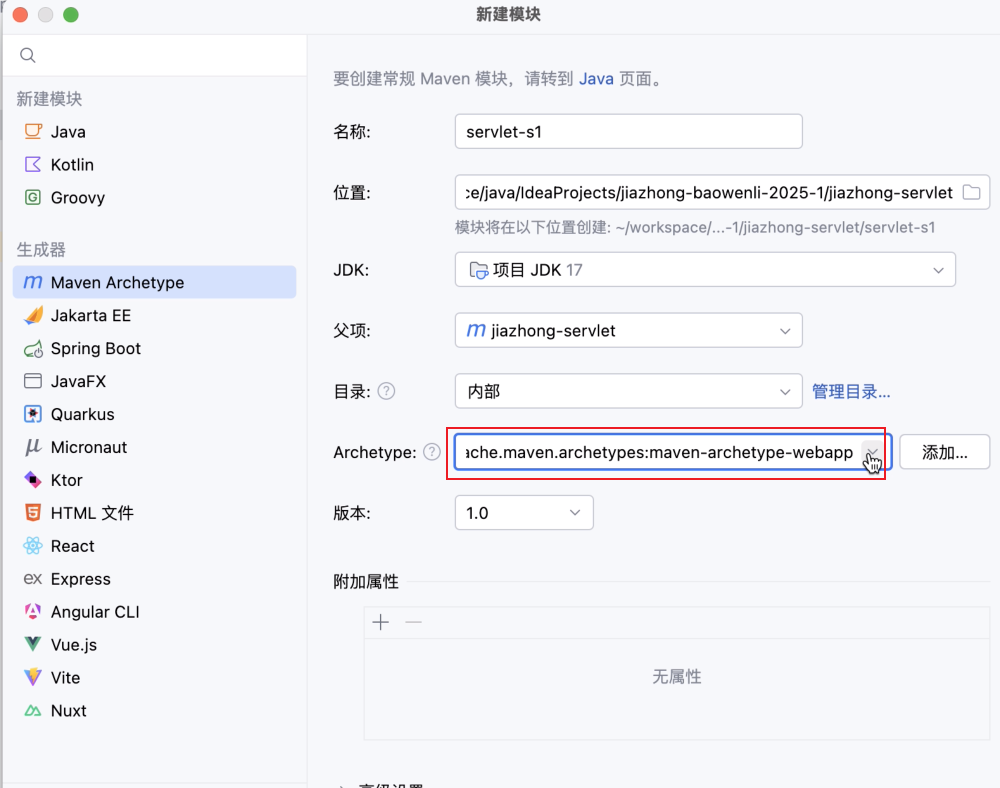The image size is (1000, 788).
Task: Click the Vite lightning icon
Action: pyautogui.click(x=33, y=677)
